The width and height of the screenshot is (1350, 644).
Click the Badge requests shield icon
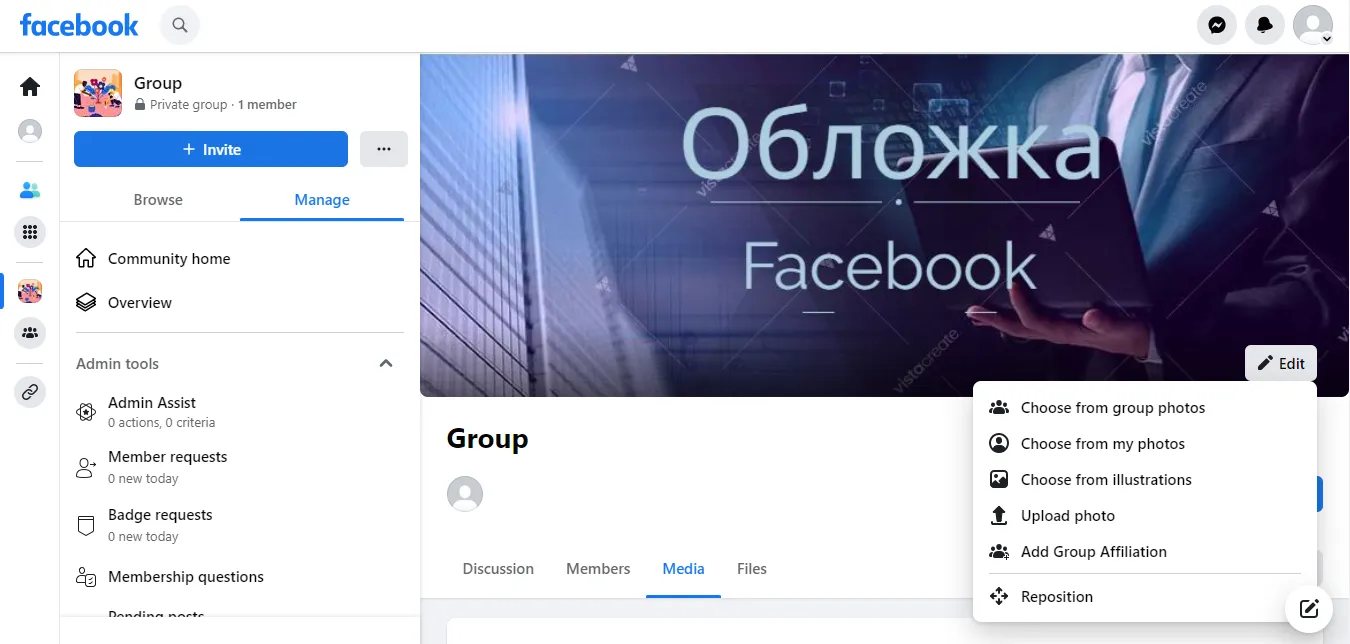[86, 525]
